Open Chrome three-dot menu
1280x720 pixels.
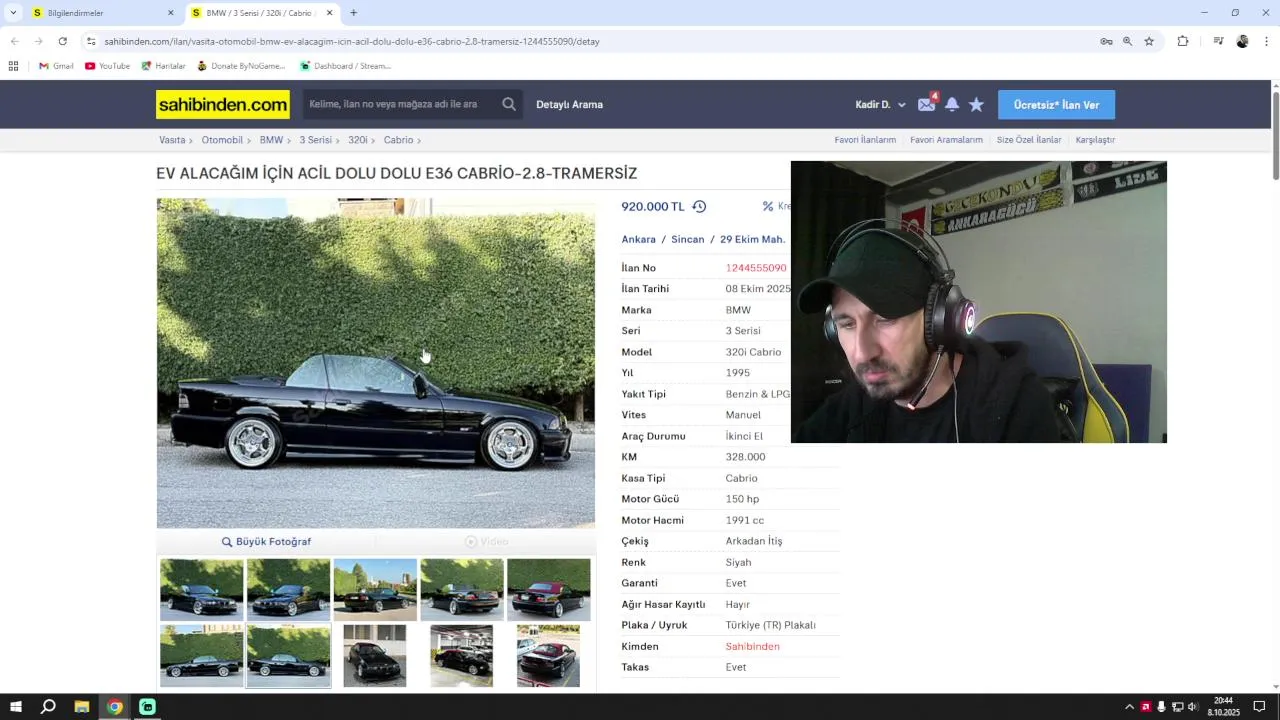1266,41
